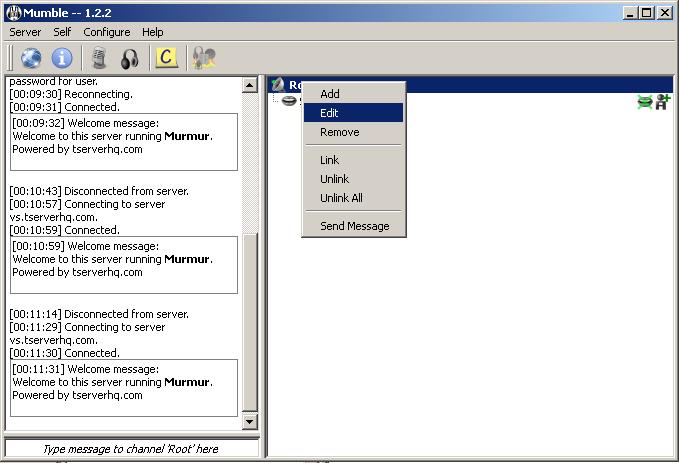This screenshot has height=463, width=679.
Task: Choose Send Message in the context menu
Action: click(x=353, y=226)
